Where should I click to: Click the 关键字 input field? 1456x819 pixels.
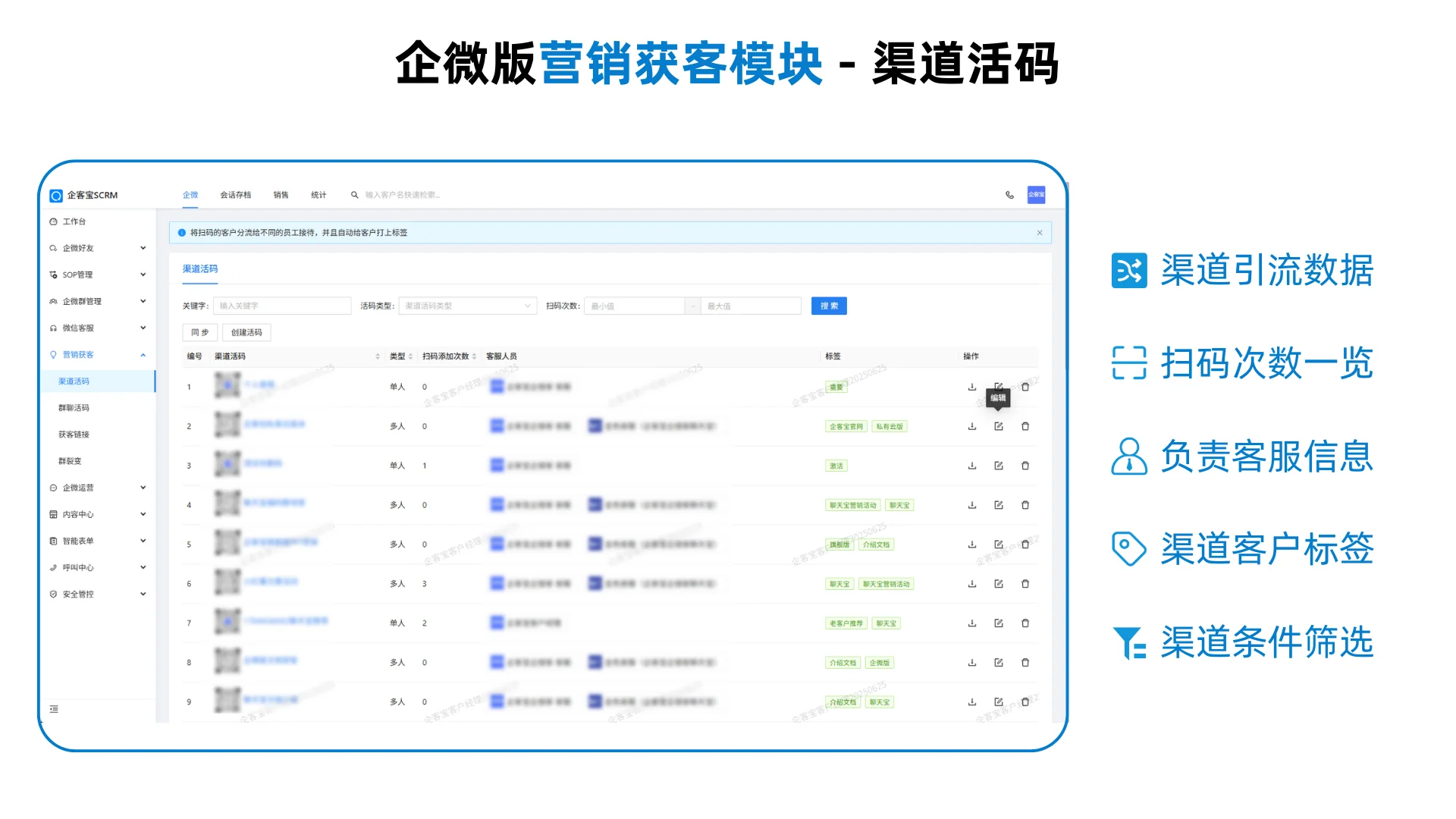[x=282, y=306]
